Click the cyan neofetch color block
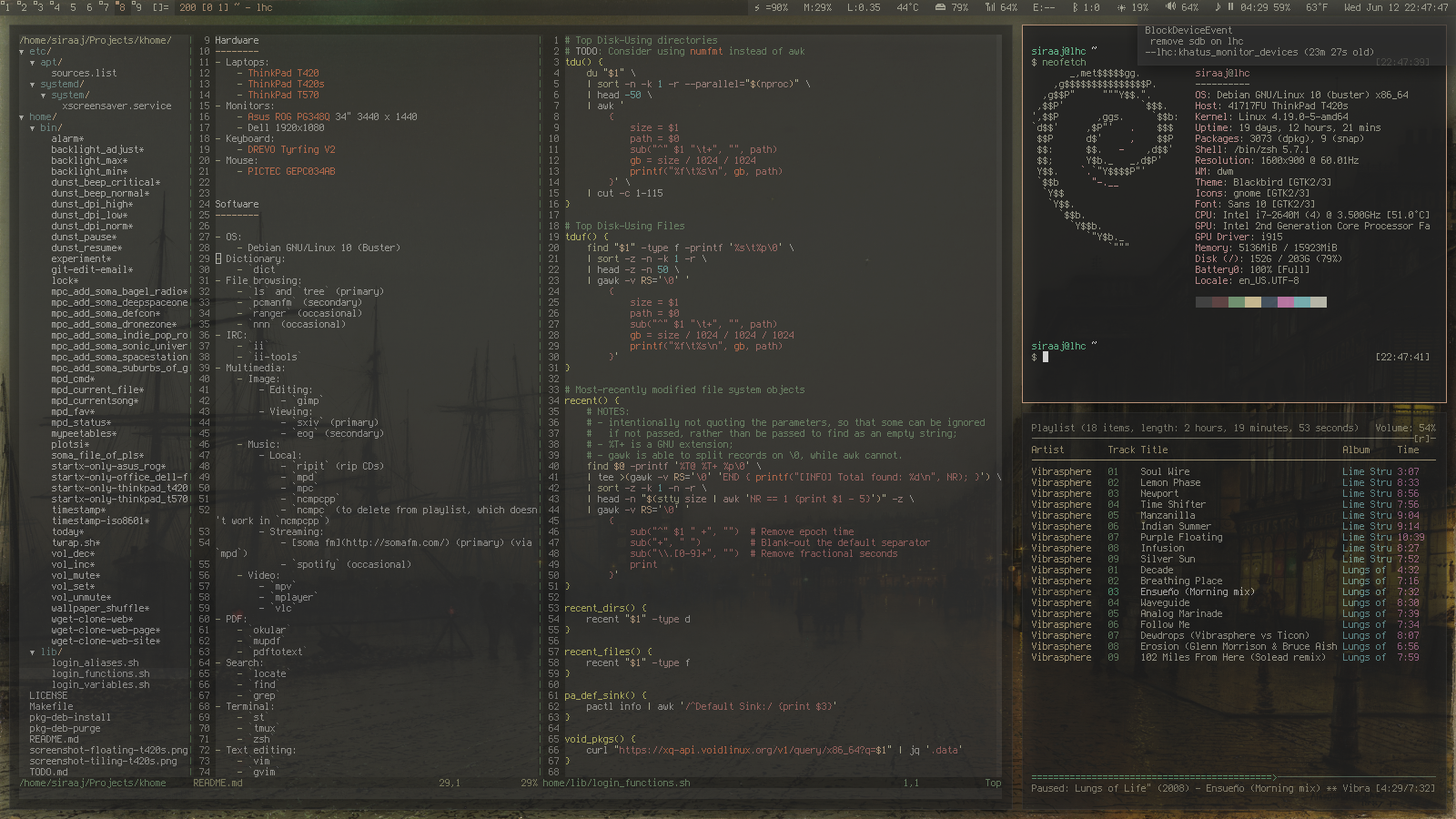 click(x=1301, y=302)
